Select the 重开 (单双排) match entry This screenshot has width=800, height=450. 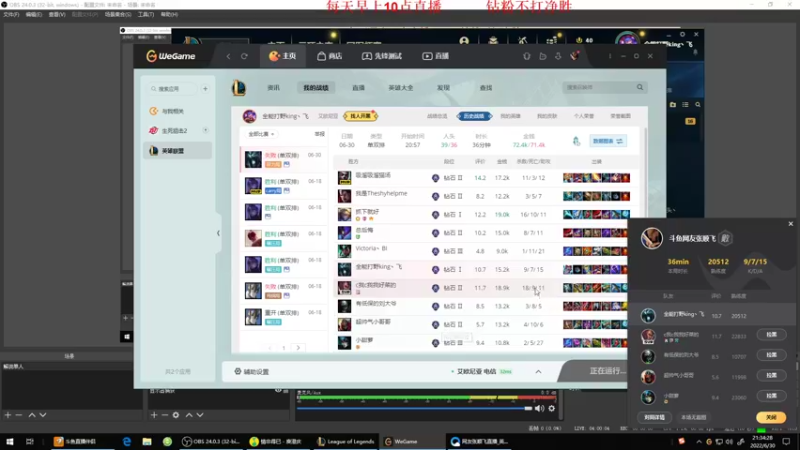283,317
